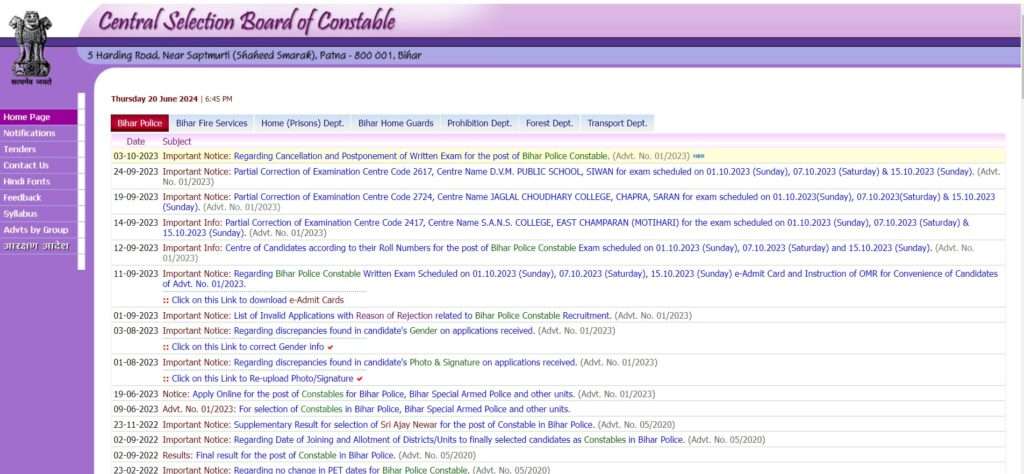Open the link to correct Gender info
The height and width of the screenshot is (474, 1024).
click(247, 347)
